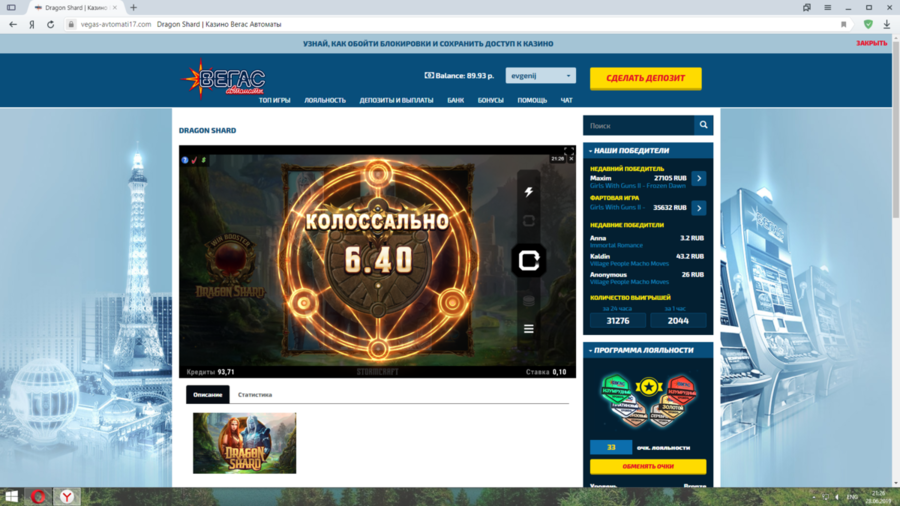The width and height of the screenshot is (900, 506).
Task: Click the lightning bolt quick spin icon
Action: (x=529, y=192)
